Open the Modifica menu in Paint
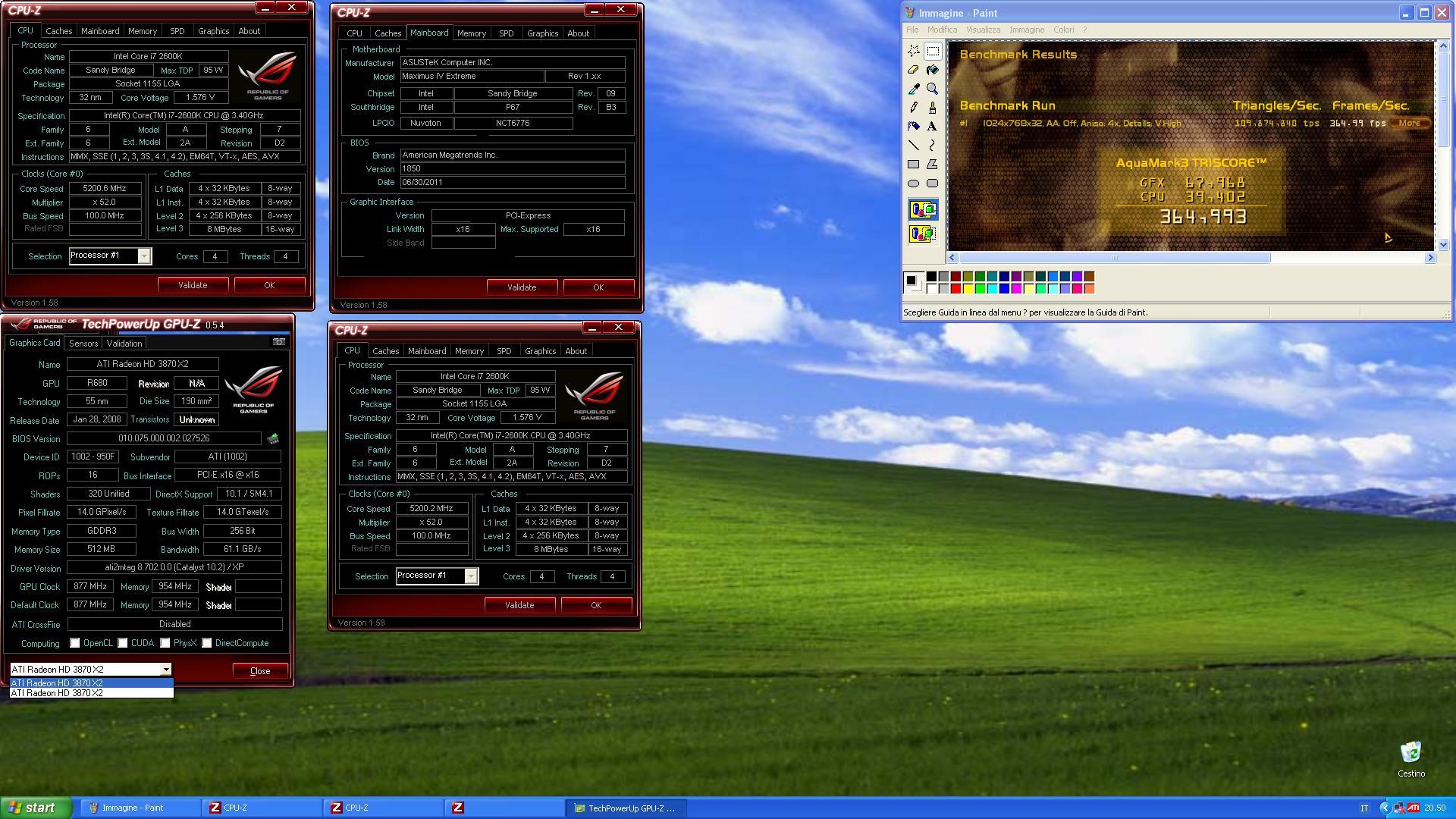 942,30
